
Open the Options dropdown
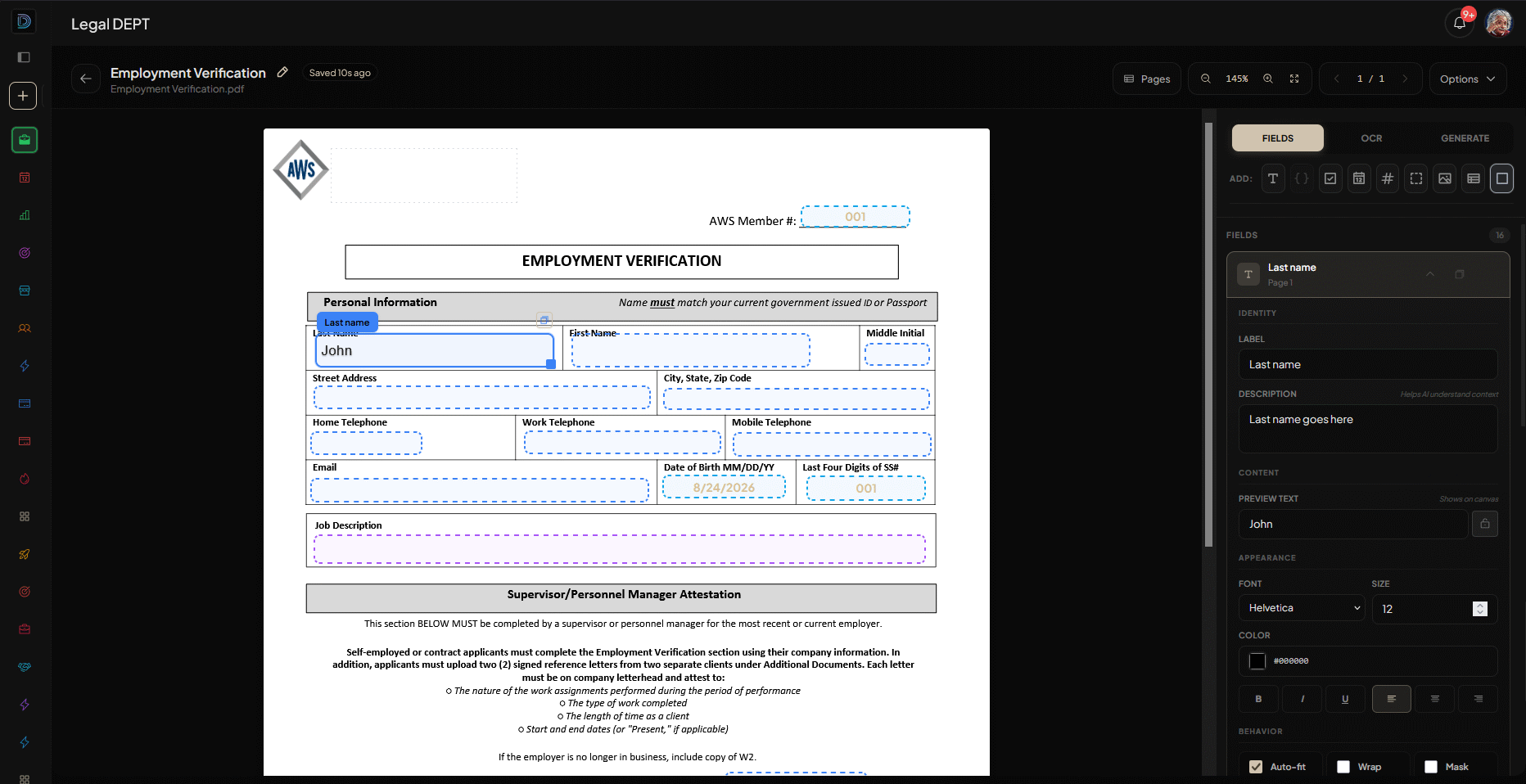point(1468,79)
